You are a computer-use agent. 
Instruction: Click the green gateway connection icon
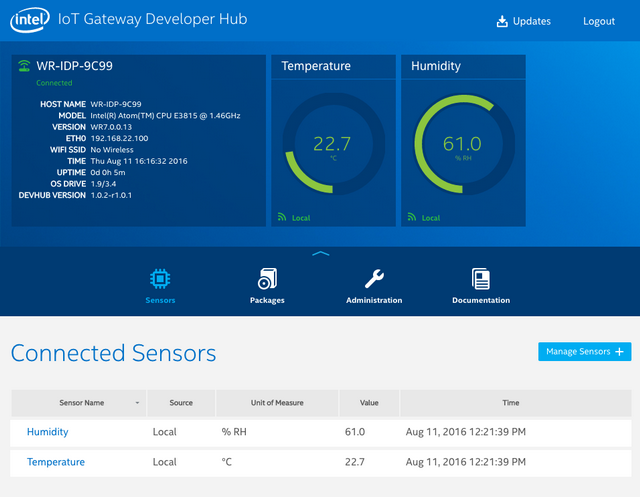(24, 66)
